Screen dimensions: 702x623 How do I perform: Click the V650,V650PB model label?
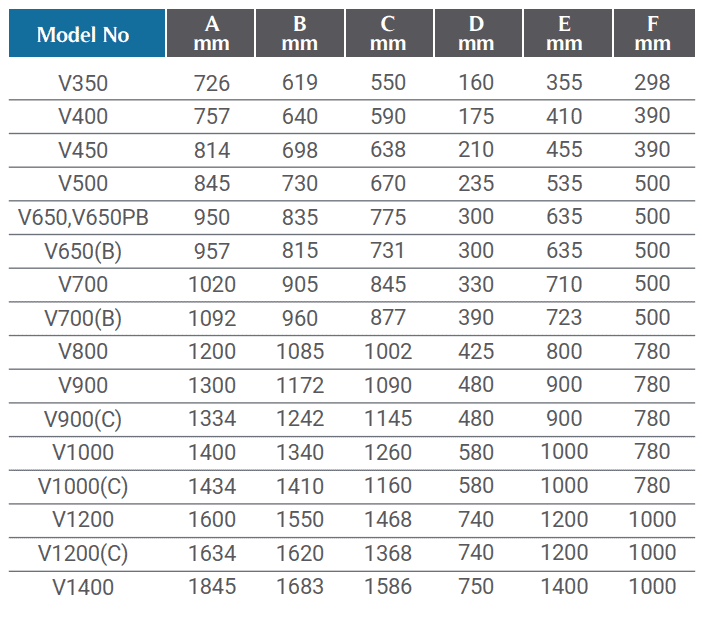point(83,218)
